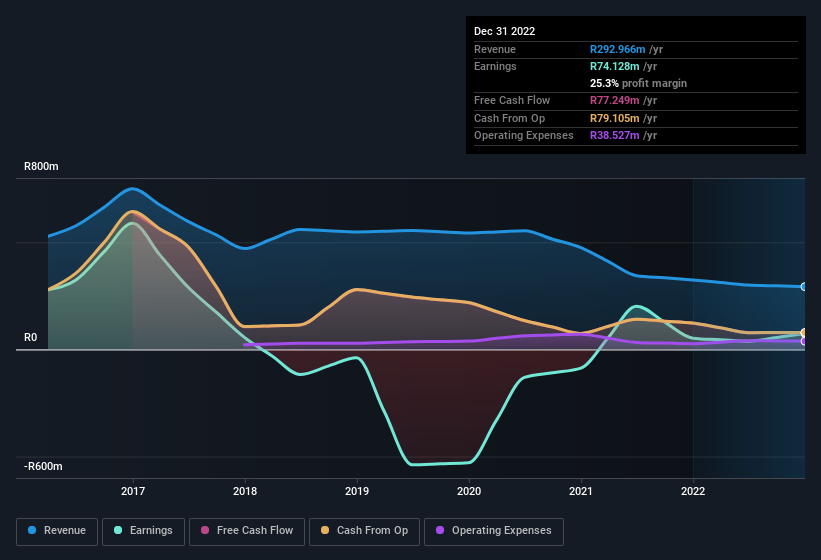Click the 2021 x-axis label
This screenshot has height=560, width=821.
click(581, 491)
